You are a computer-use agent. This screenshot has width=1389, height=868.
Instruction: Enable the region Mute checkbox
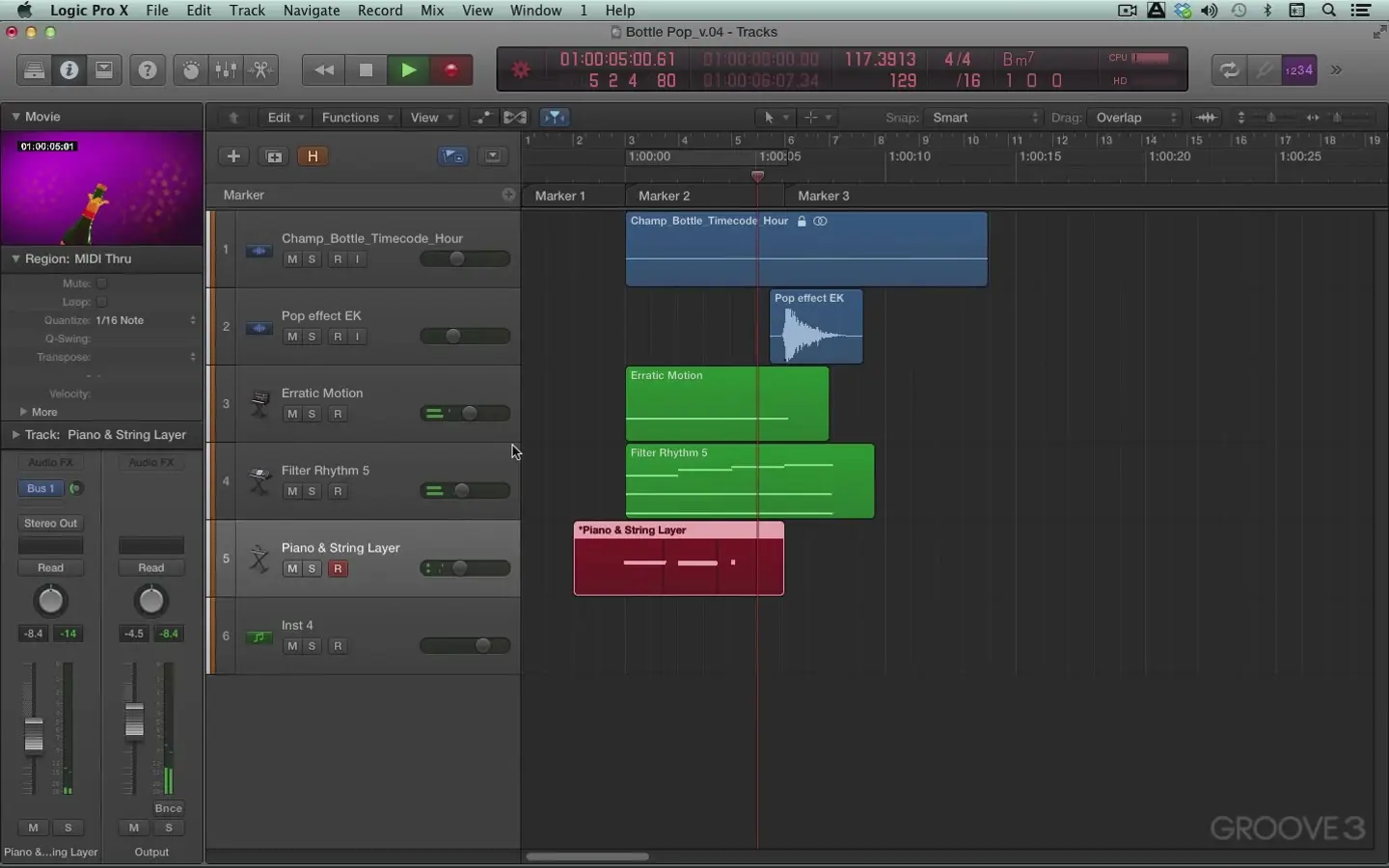(x=101, y=284)
